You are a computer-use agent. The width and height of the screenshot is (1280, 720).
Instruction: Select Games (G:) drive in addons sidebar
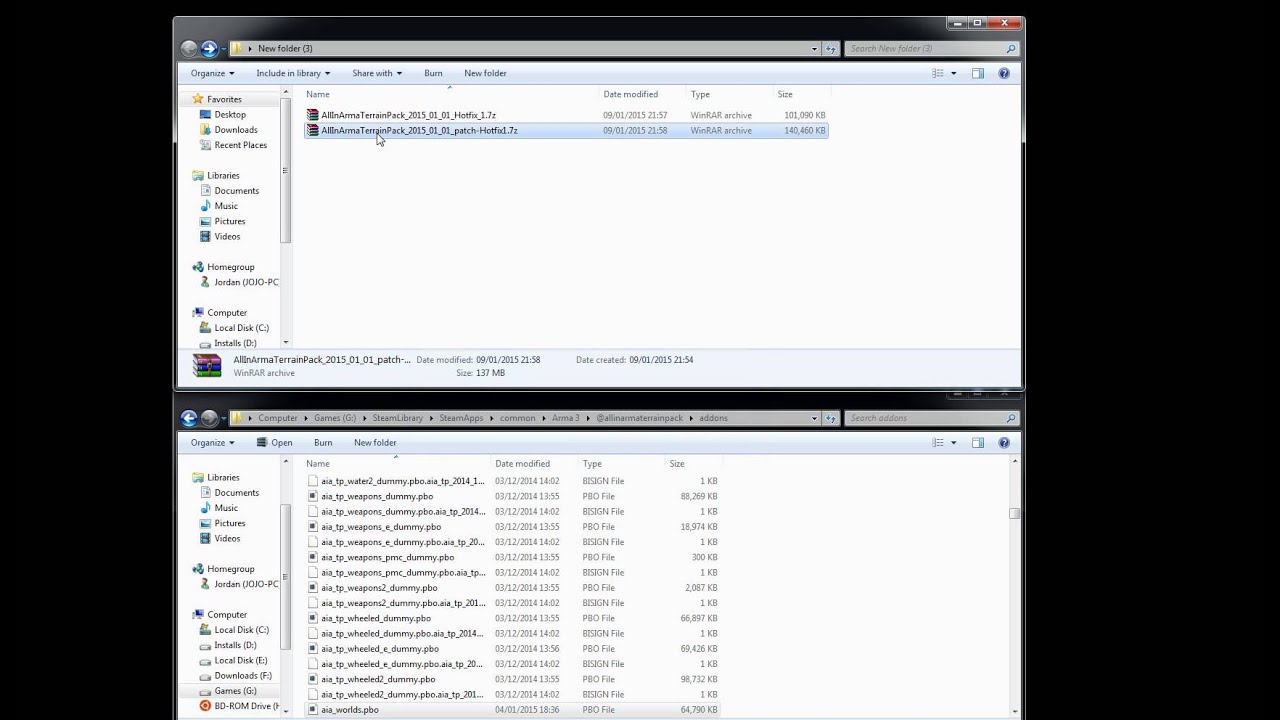pyautogui.click(x=235, y=691)
